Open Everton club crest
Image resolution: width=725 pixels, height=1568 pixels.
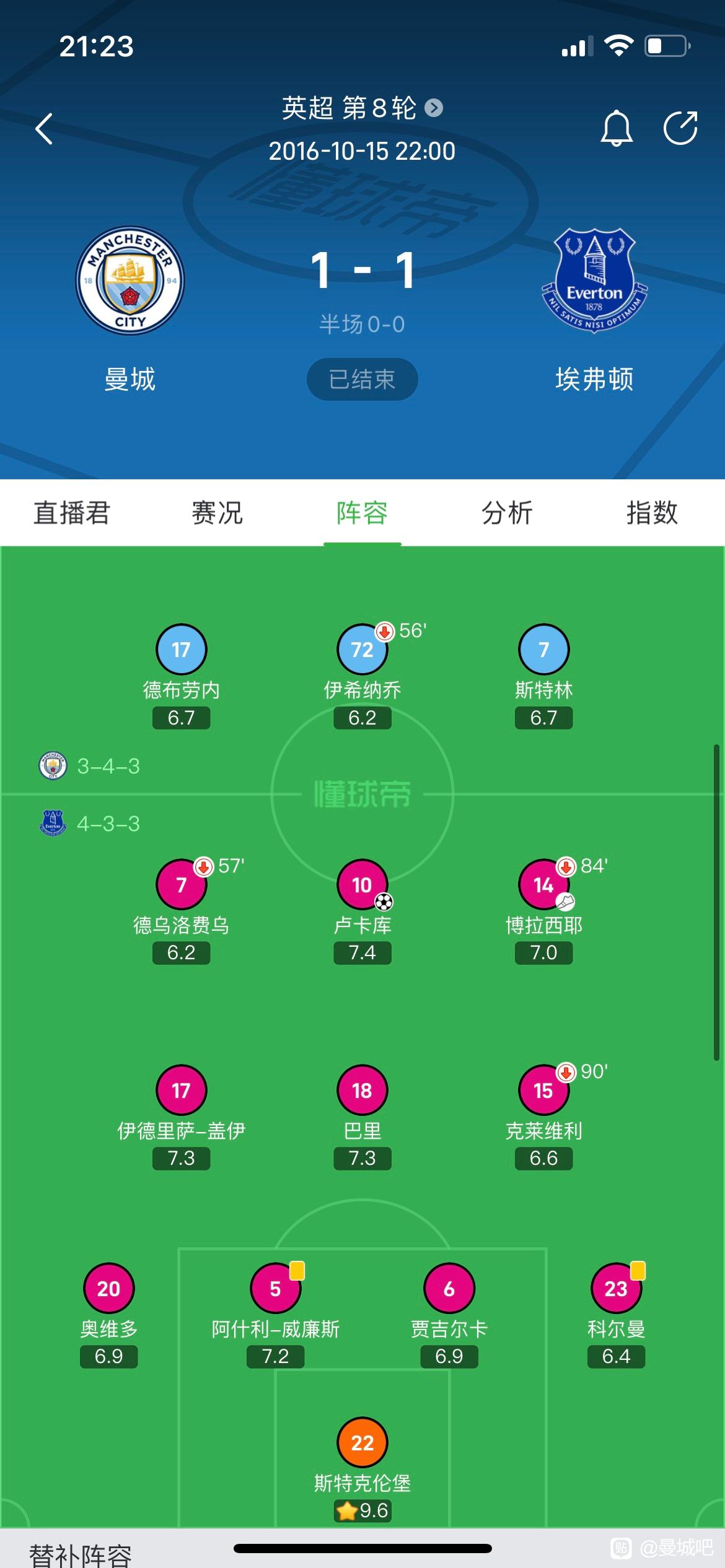[x=594, y=281]
